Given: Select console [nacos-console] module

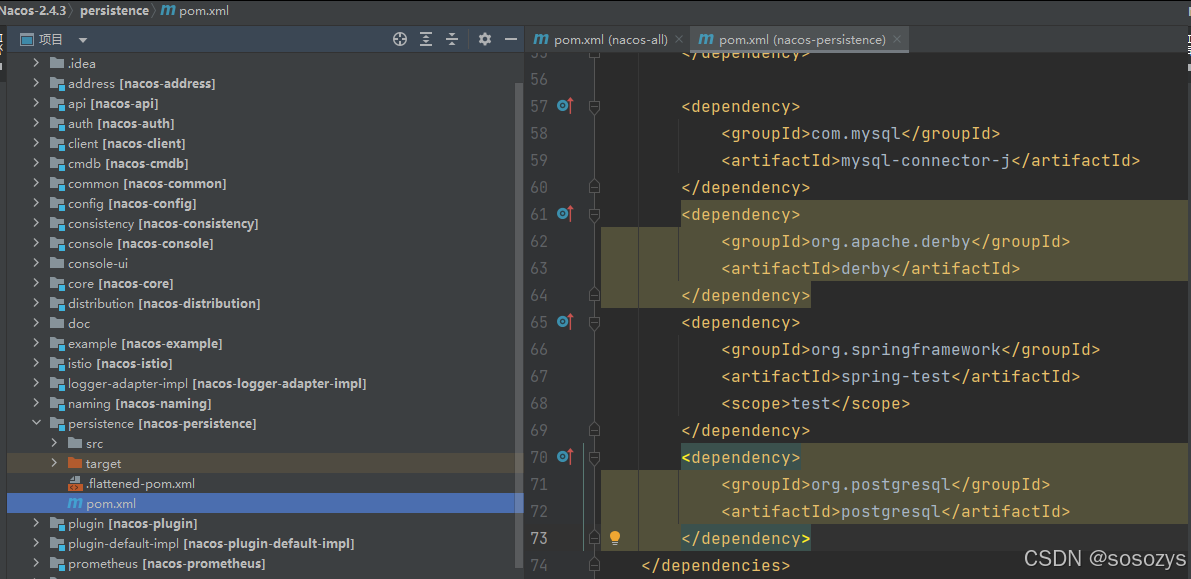Looking at the screenshot, I should coord(140,244).
